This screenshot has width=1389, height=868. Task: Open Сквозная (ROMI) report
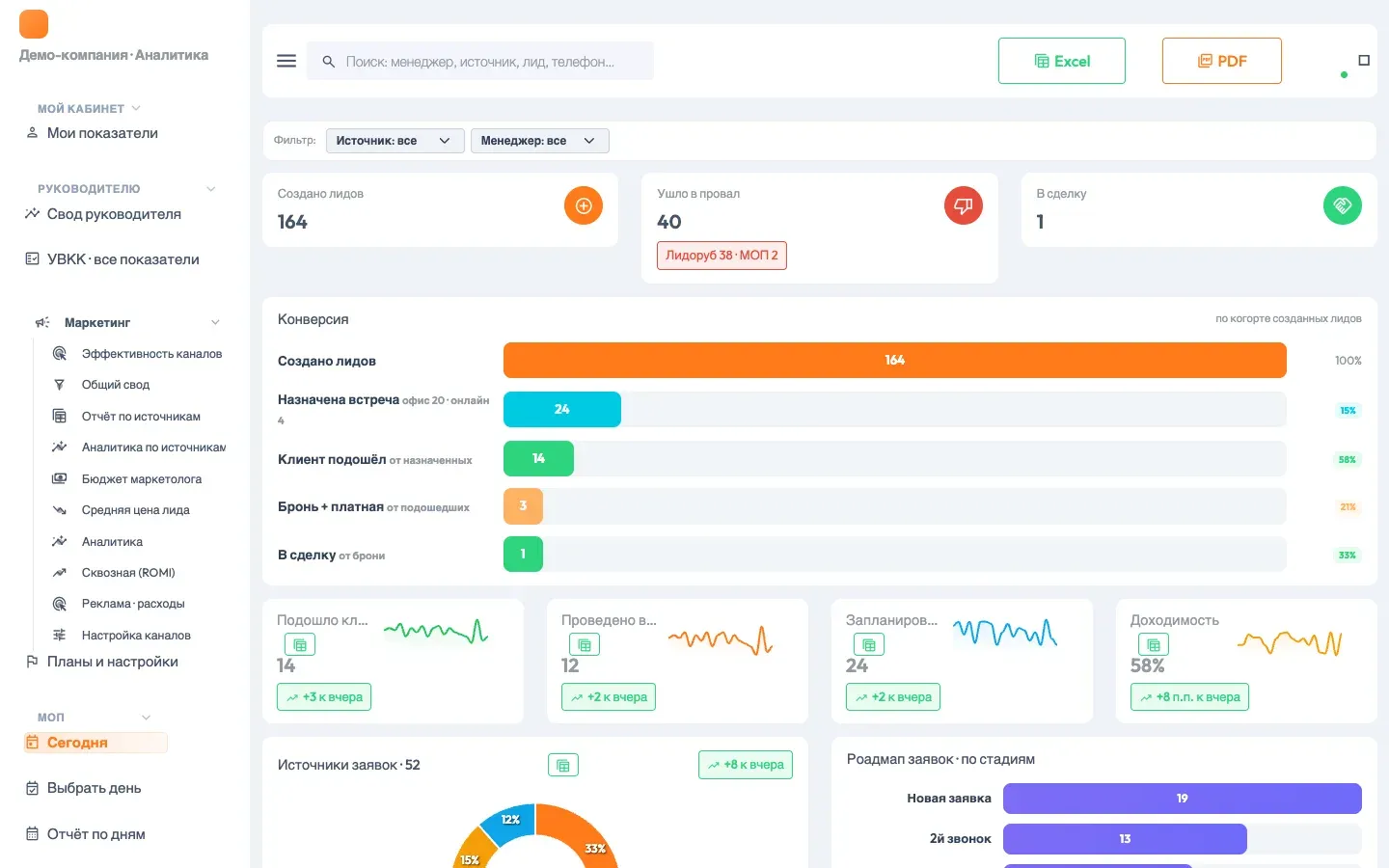[x=115, y=573]
